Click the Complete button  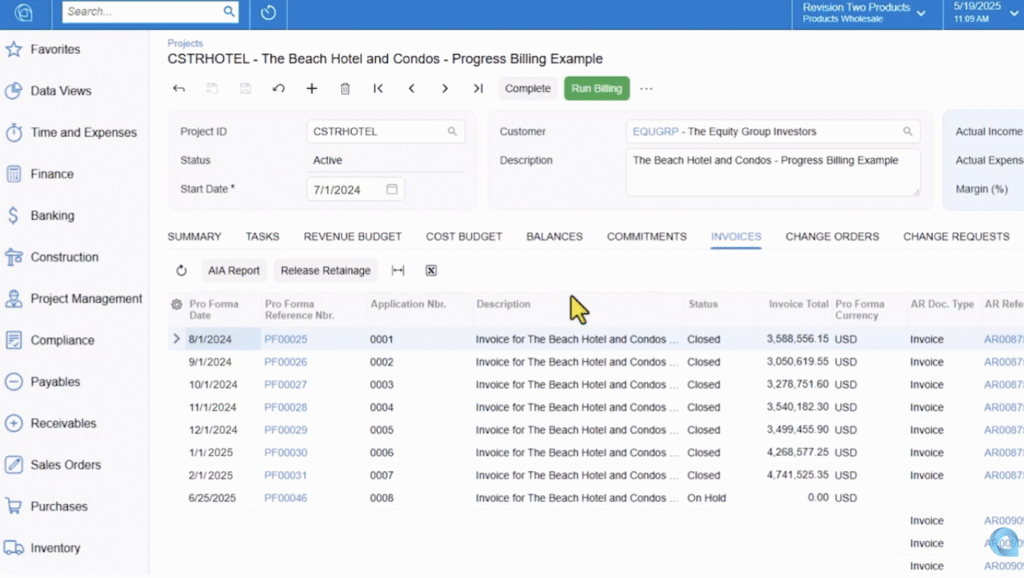pyautogui.click(x=528, y=89)
